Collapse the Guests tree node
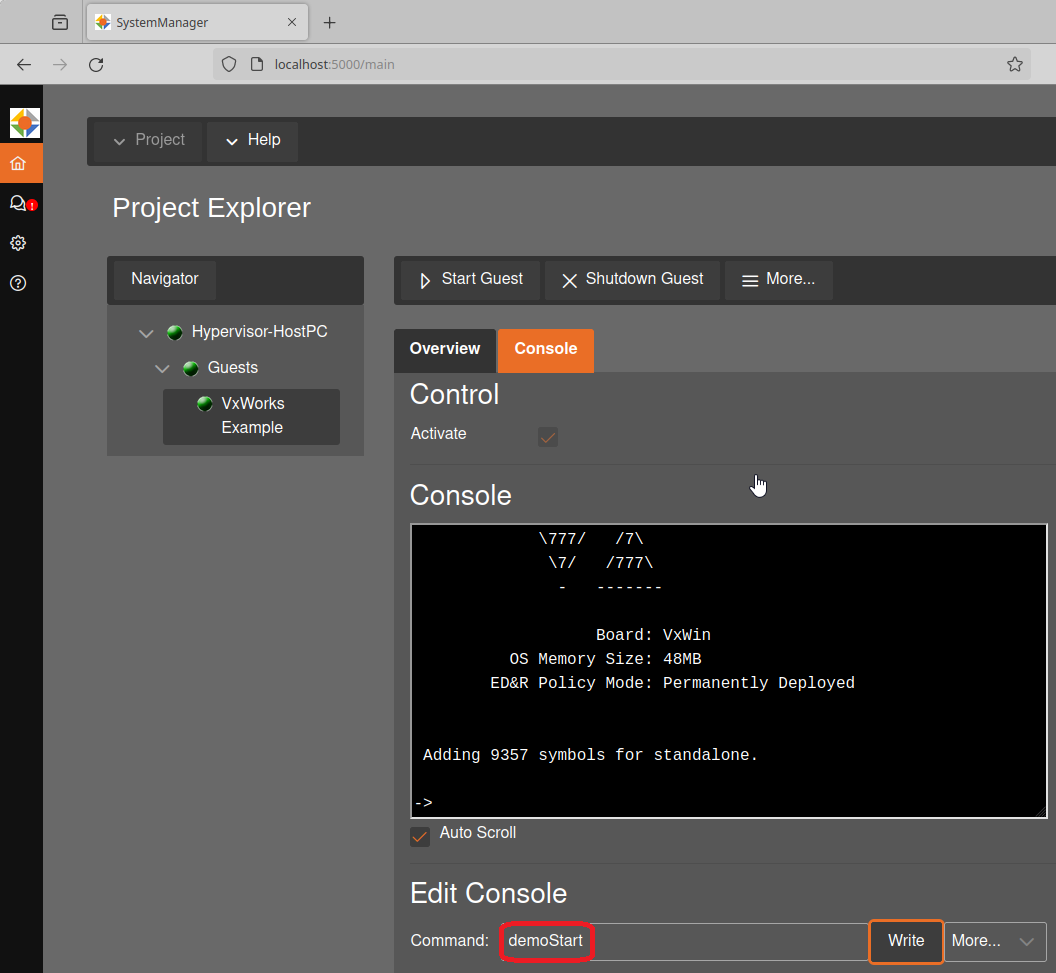Image resolution: width=1056 pixels, height=973 pixels. pyautogui.click(x=163, y=369)
